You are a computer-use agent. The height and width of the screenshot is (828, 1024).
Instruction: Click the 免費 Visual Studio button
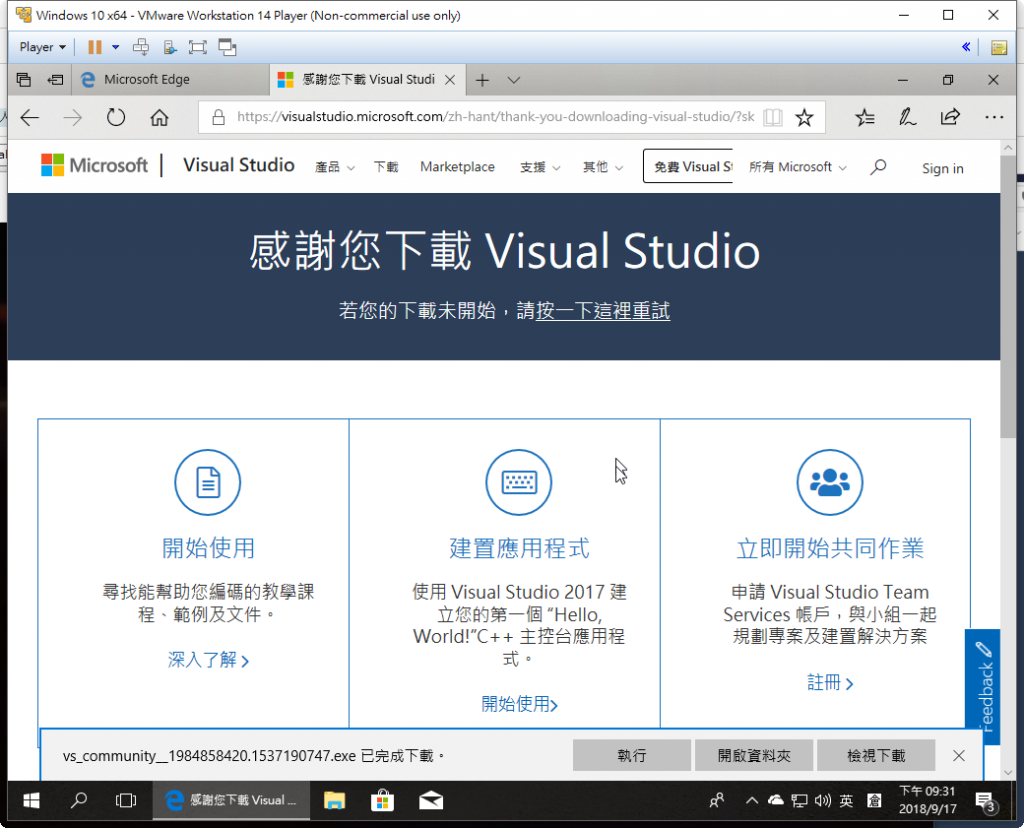click(688, 167)
